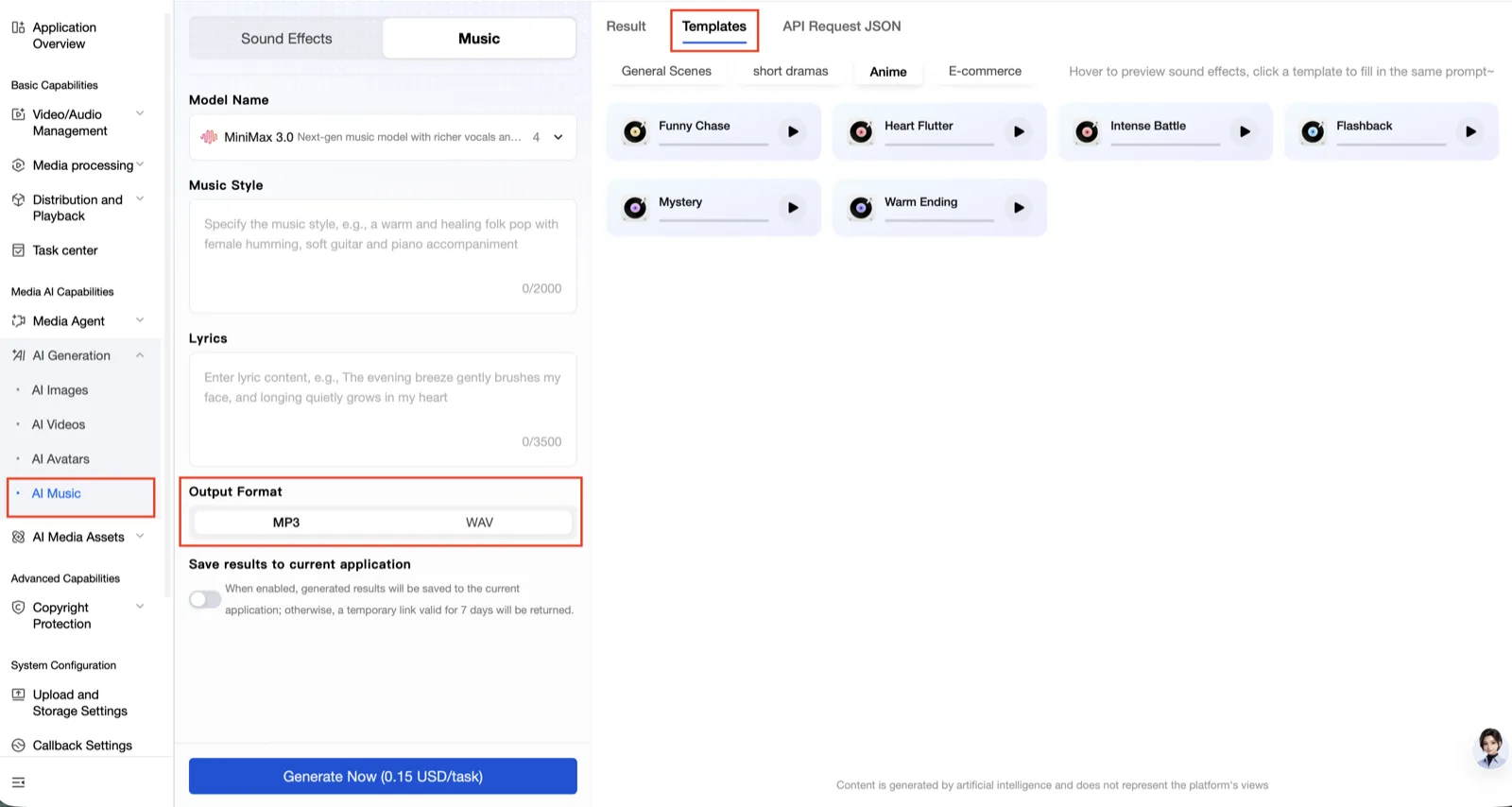This screenshot has height=807, width=1512.
Task: Click the Lyrics text field
Action: [383, 409]
